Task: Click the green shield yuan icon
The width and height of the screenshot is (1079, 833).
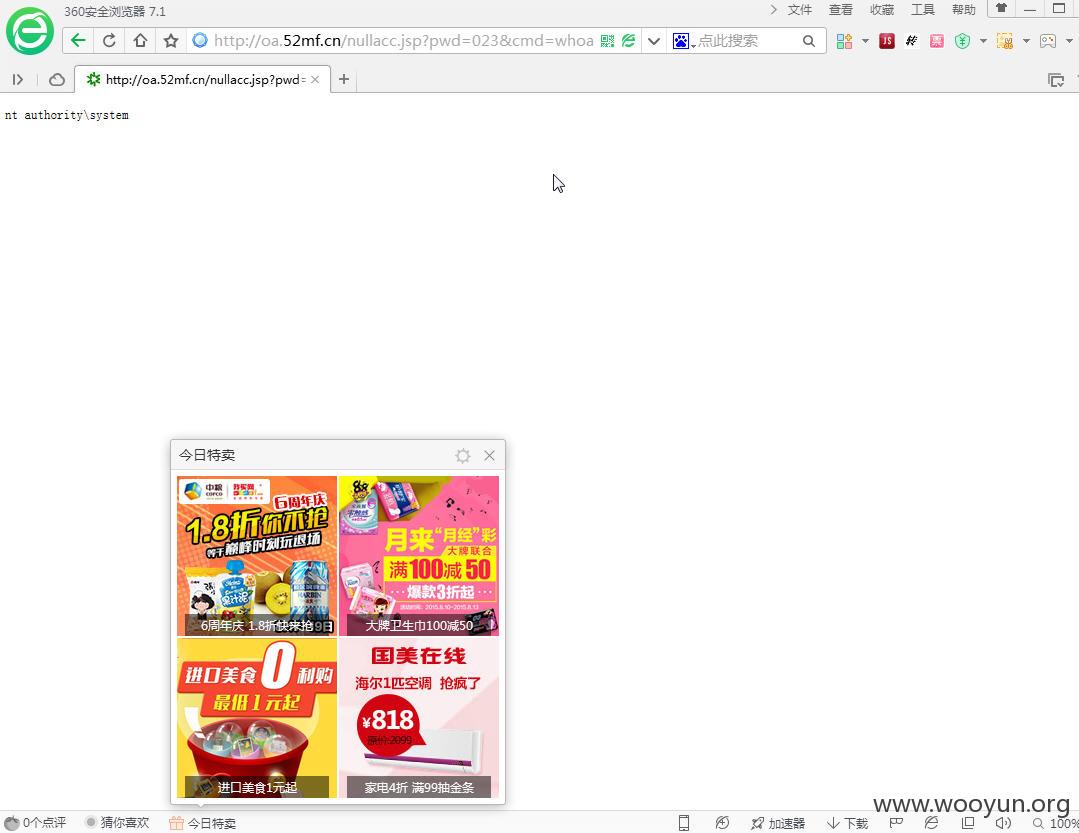Action: tap(963, 41)
